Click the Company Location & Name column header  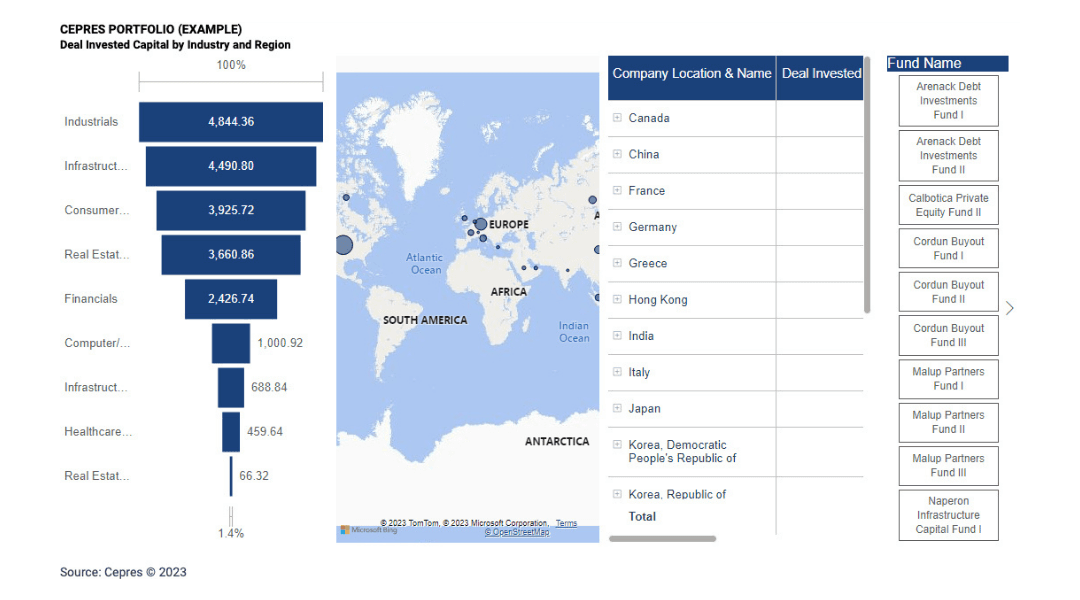(691, 73)
